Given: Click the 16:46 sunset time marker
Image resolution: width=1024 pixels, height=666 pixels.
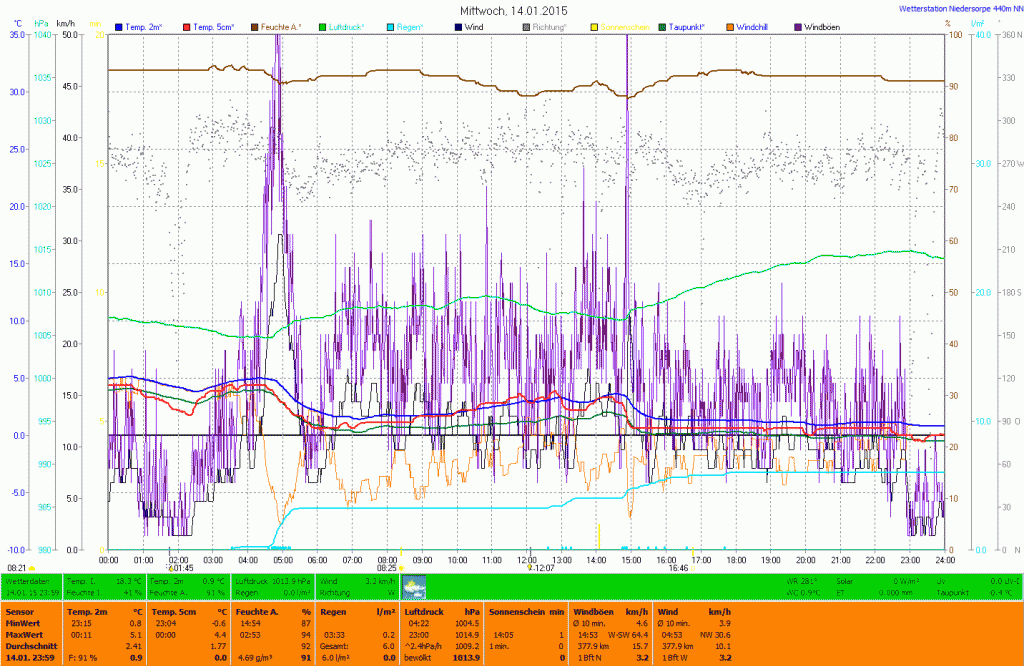Looking at the screenshot, I should point(678,568).
